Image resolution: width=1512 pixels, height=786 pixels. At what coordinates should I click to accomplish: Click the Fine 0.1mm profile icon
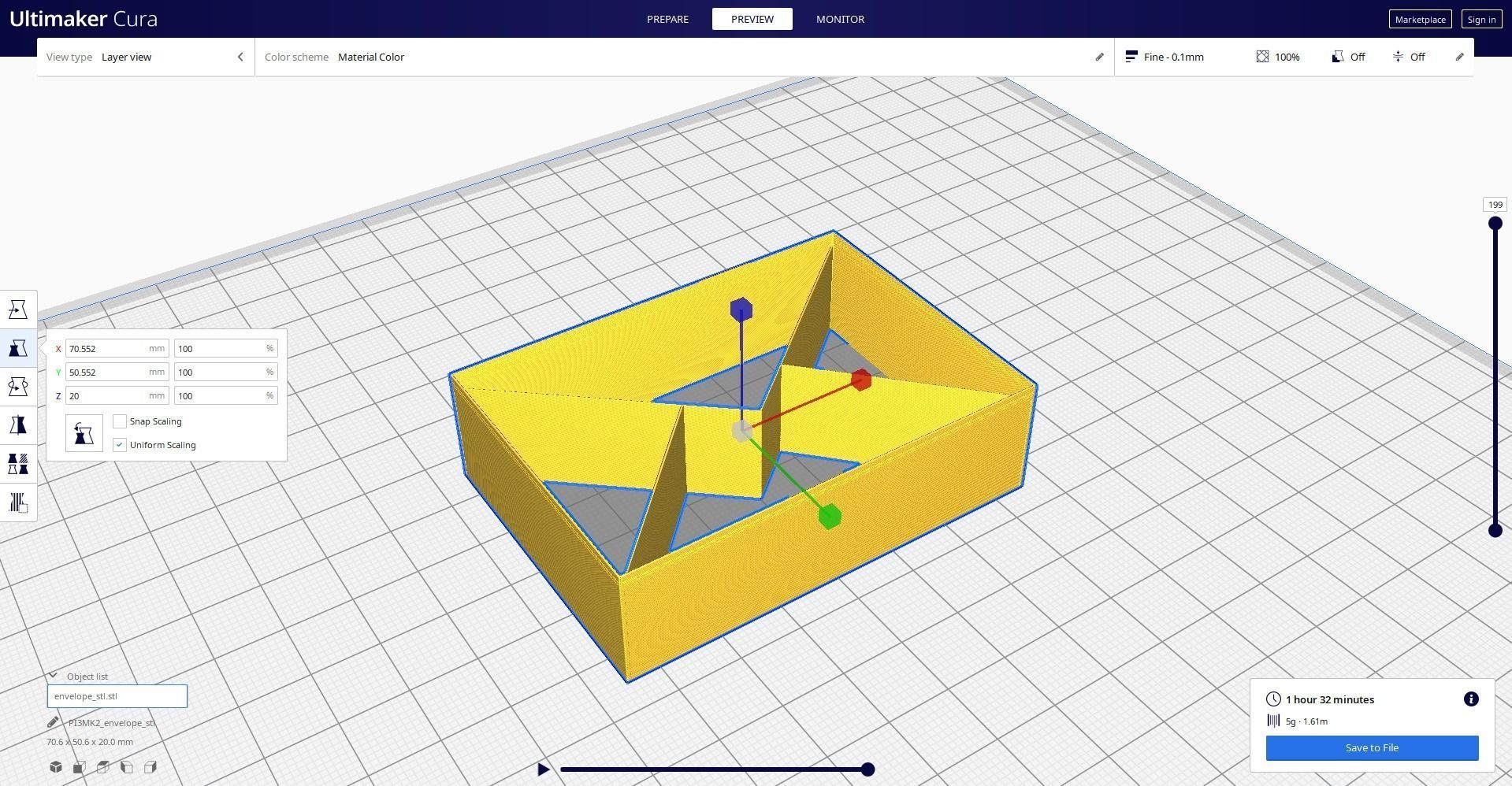(1131, 57)
